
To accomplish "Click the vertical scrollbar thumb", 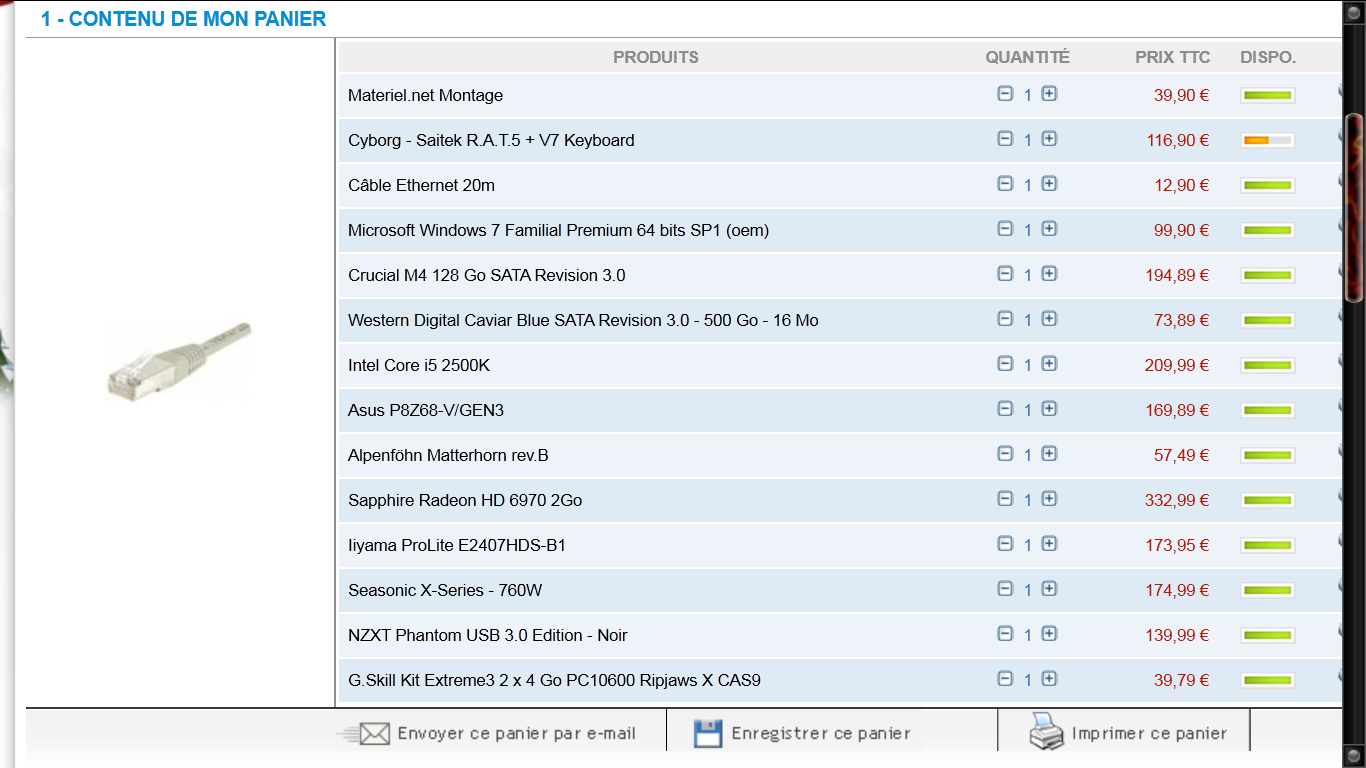I will [x=1354, y=208].
